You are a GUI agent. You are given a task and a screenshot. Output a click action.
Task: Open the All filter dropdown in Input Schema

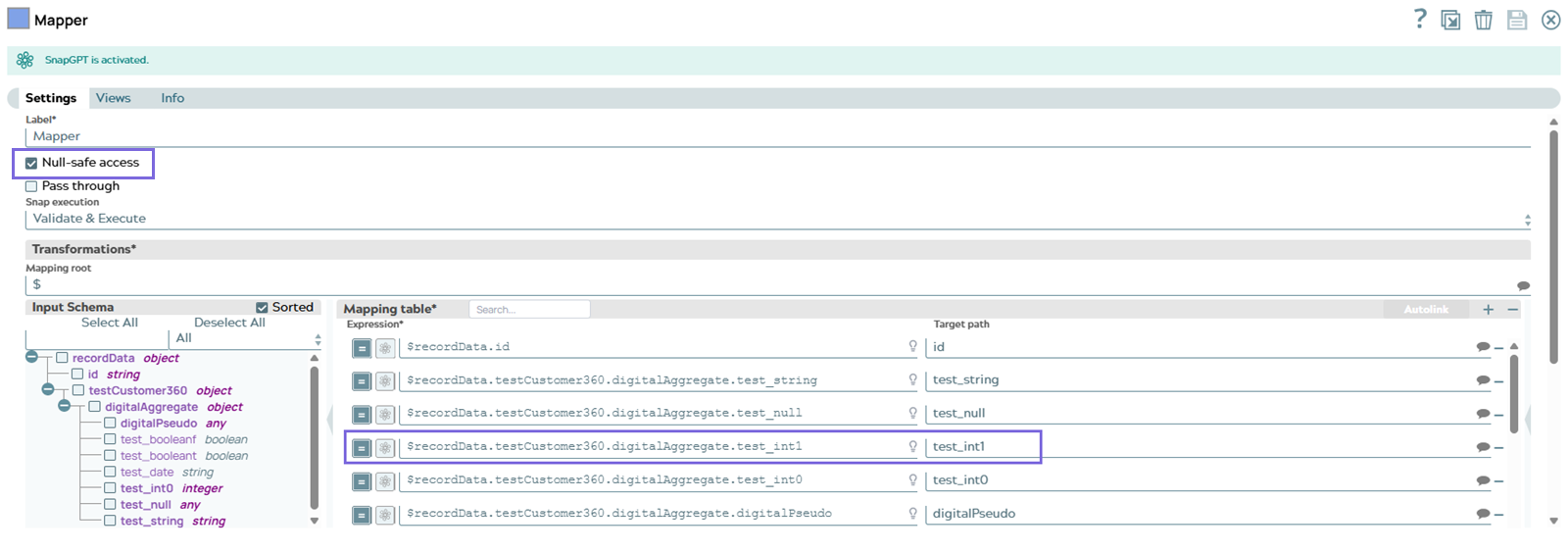(x=246, y=338)
